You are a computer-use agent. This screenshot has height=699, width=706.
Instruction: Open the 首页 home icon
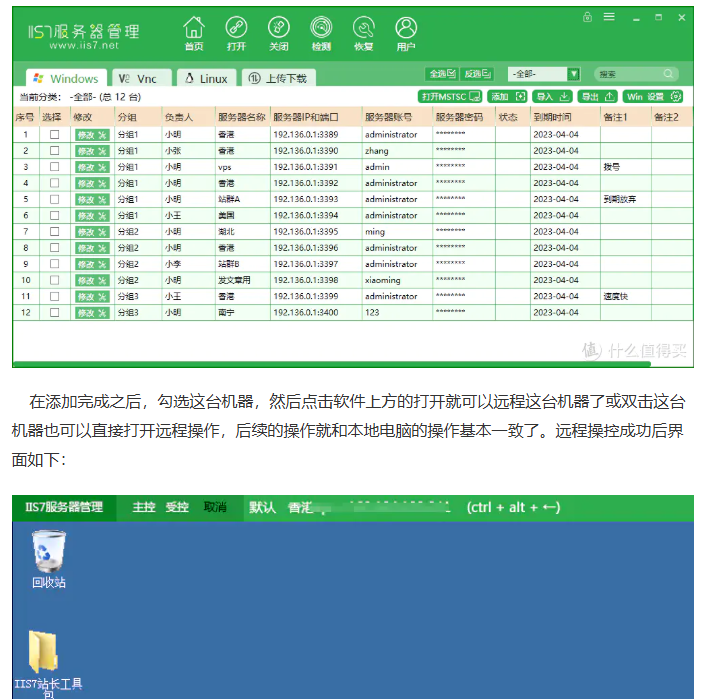pos(194,33)
